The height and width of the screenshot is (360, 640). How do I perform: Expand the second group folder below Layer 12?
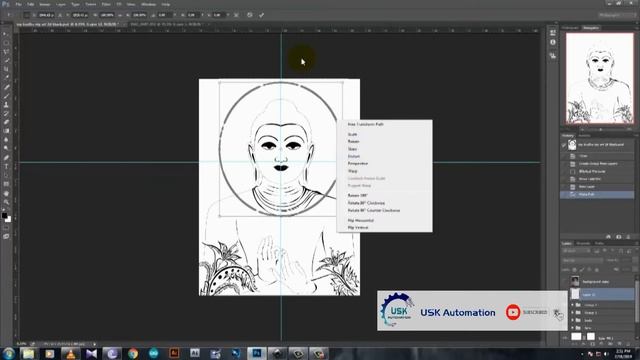572,313
